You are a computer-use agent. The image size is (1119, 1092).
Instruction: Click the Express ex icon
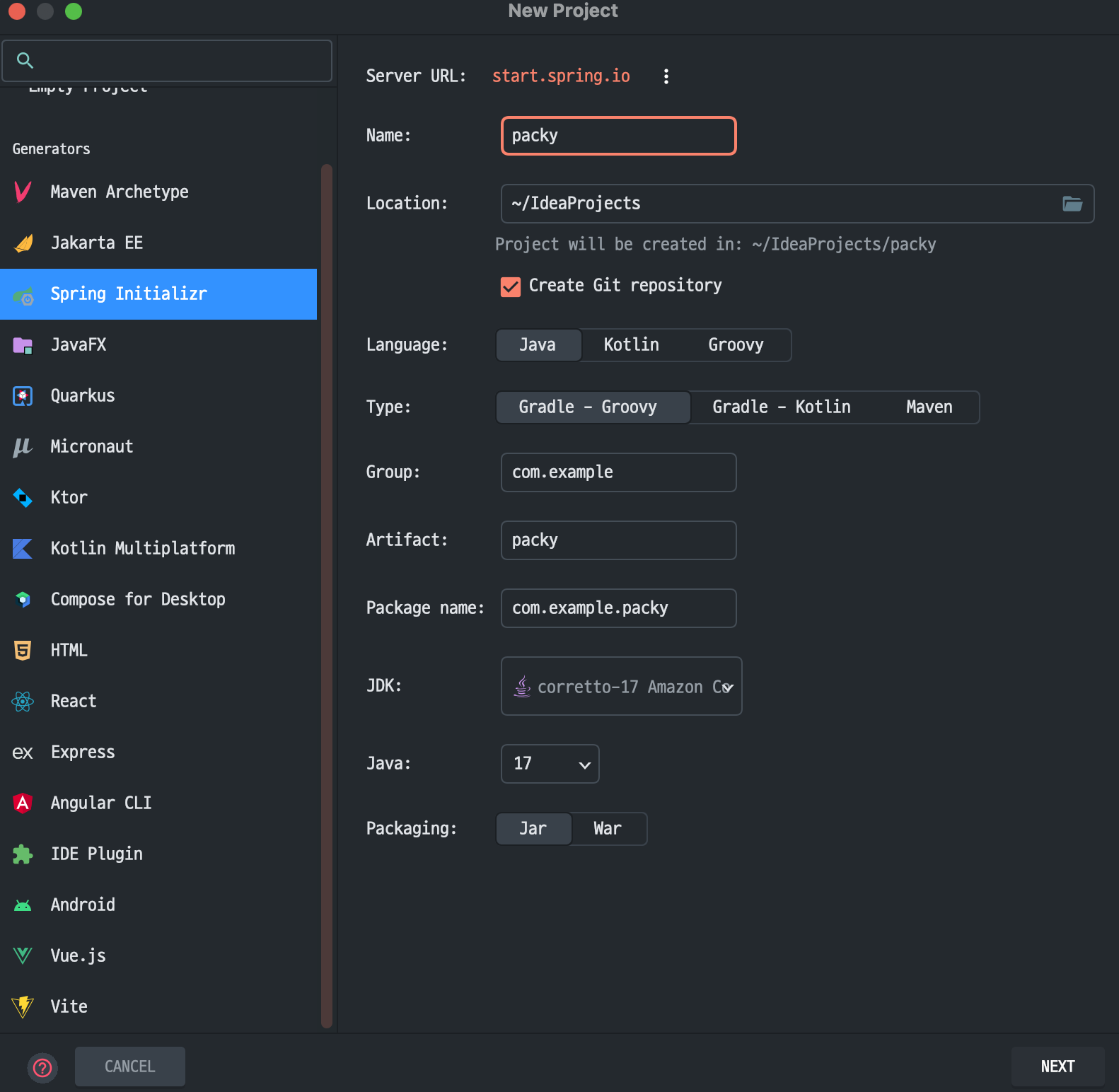click(23, 753)
